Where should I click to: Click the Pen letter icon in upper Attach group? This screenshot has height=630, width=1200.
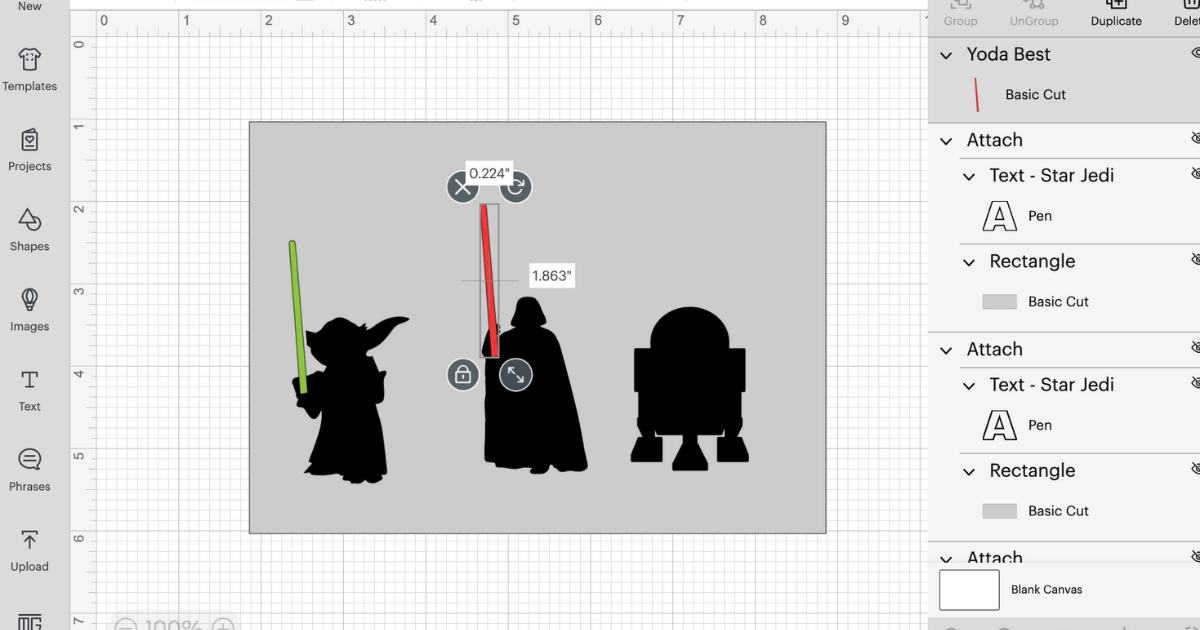(1000, 216)
